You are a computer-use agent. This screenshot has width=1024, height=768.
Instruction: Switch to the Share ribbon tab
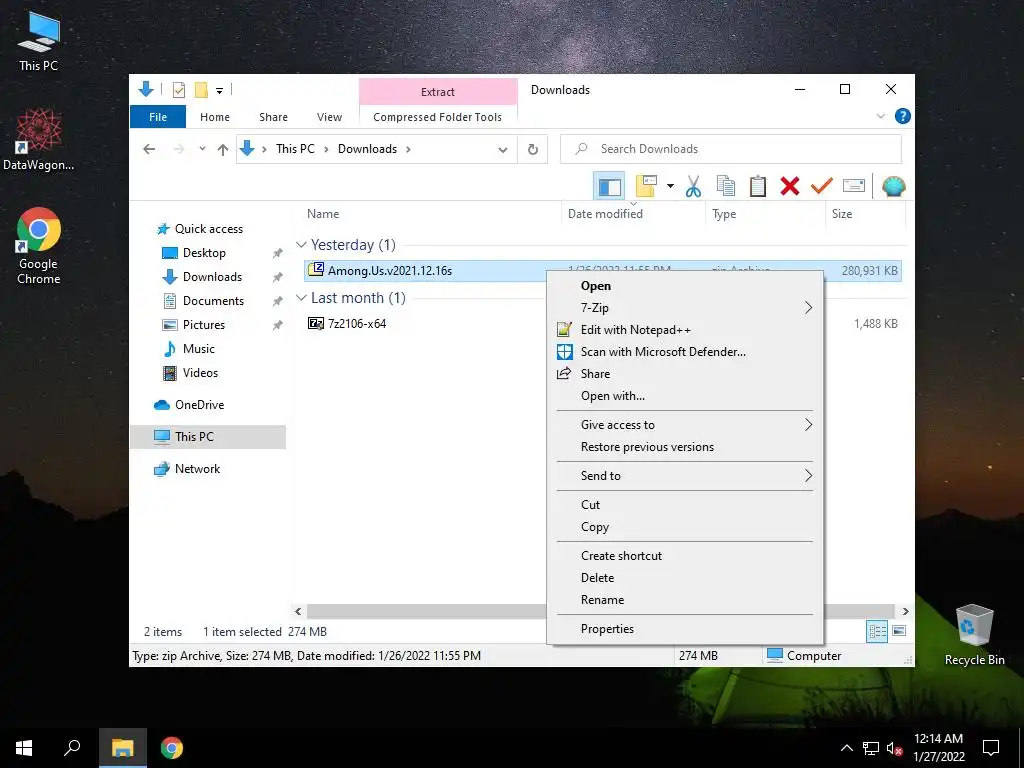pyautogui.click(x=273, y=117)
